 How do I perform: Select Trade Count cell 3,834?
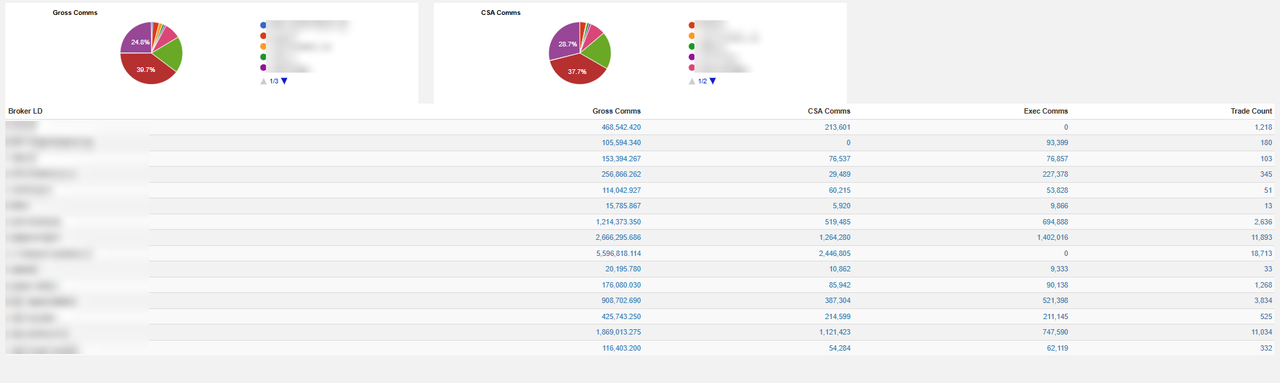1263,301
